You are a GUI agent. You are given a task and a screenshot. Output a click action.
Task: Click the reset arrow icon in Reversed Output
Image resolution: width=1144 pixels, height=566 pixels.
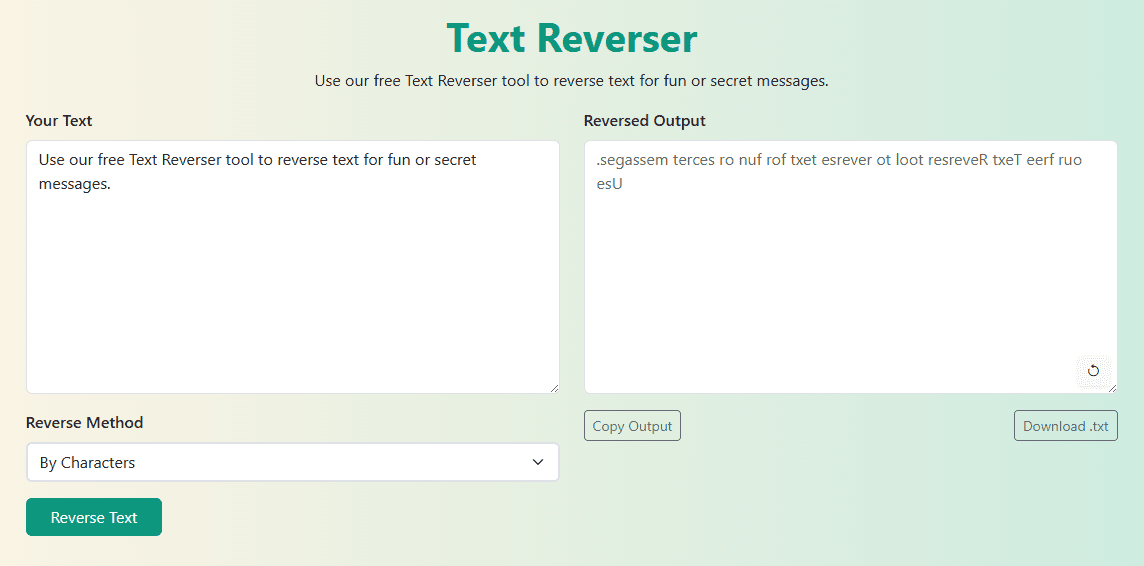[x=1093, y=371]
